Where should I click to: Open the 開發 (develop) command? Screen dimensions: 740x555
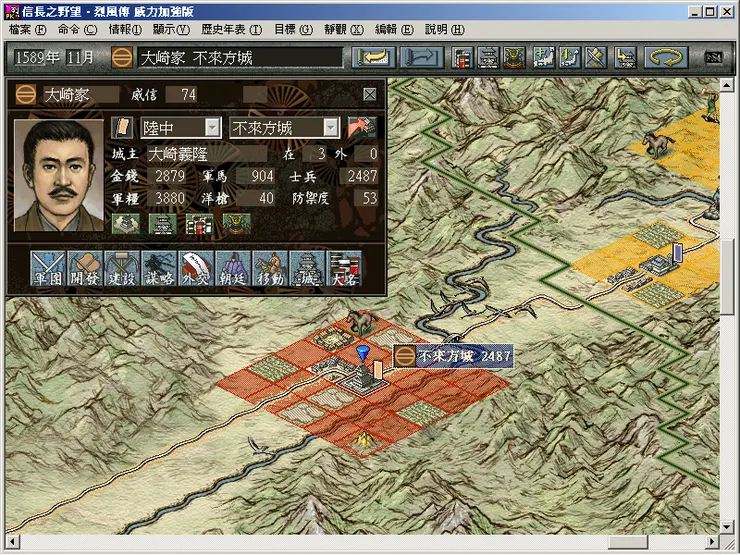[x=85, y=268]
